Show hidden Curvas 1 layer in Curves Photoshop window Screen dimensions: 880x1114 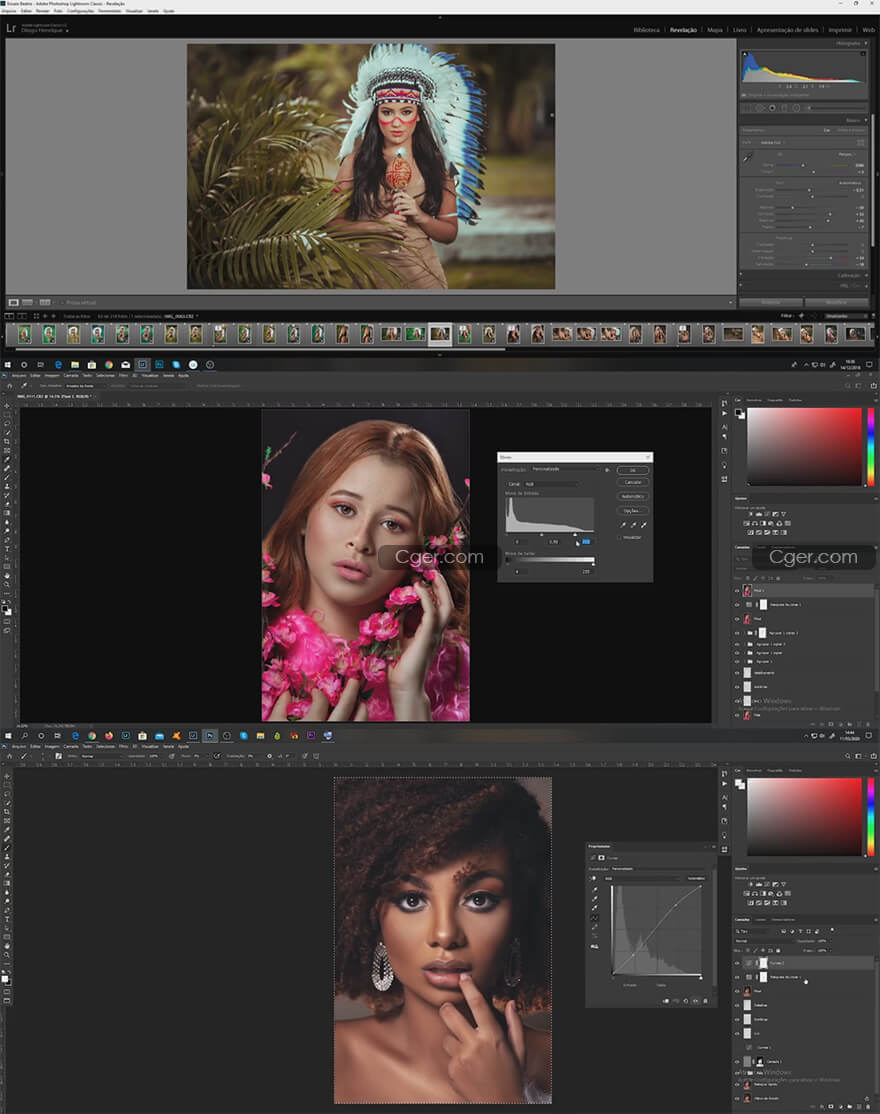point(737,1047)
